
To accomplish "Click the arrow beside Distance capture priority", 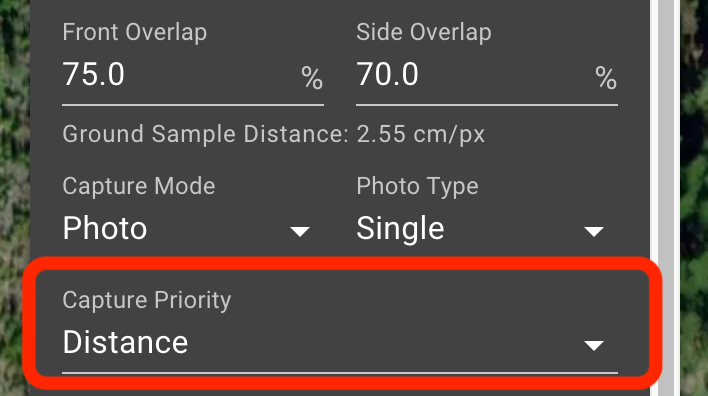I will point(593,346).
